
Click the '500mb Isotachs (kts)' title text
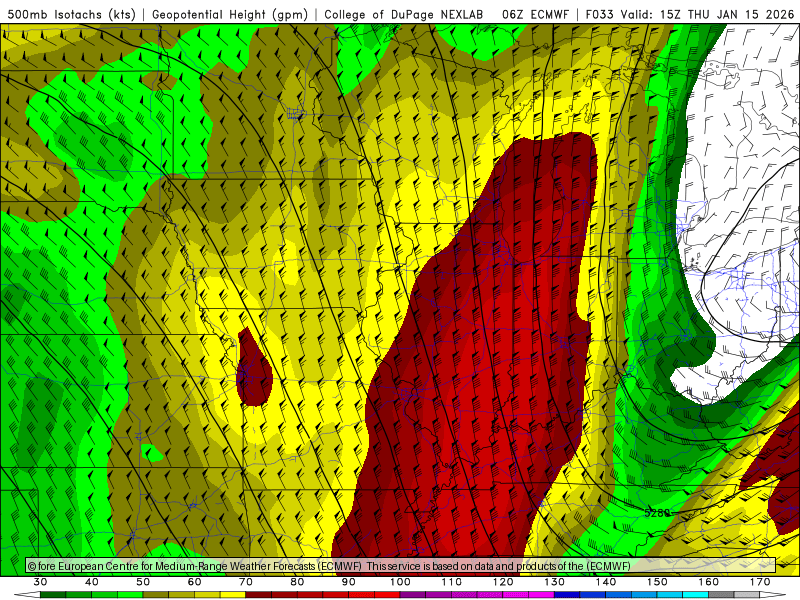71,14
